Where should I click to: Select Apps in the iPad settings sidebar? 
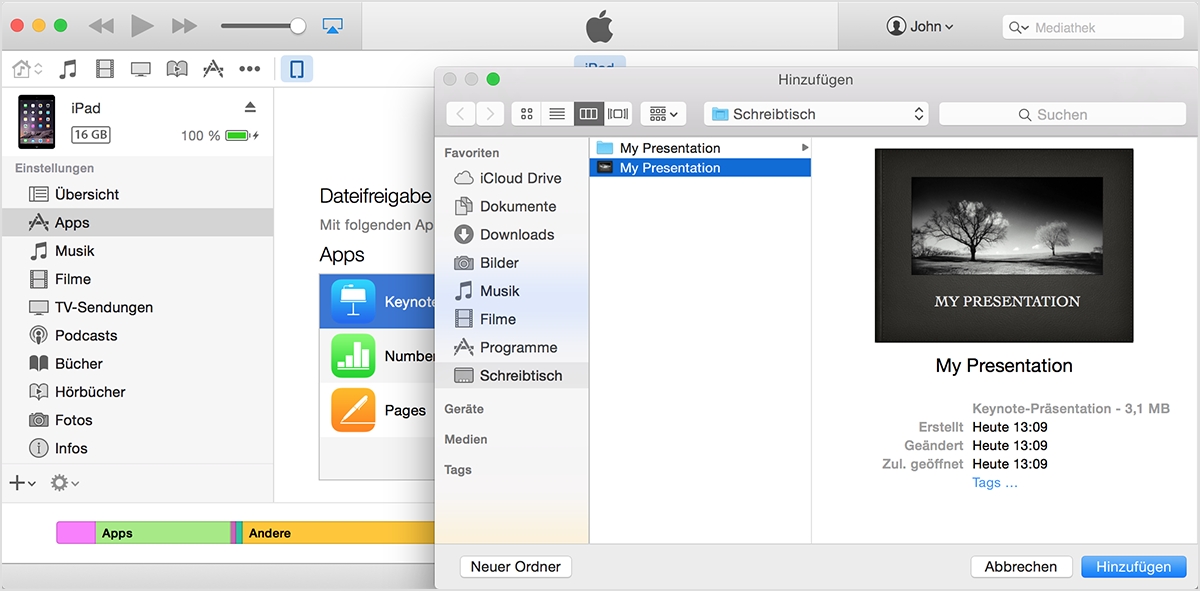137,223
